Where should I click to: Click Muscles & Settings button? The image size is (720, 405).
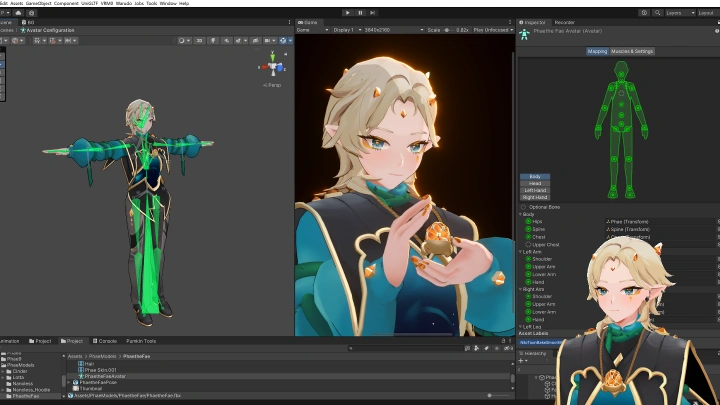pyautogui.click(x=632, y=51)
